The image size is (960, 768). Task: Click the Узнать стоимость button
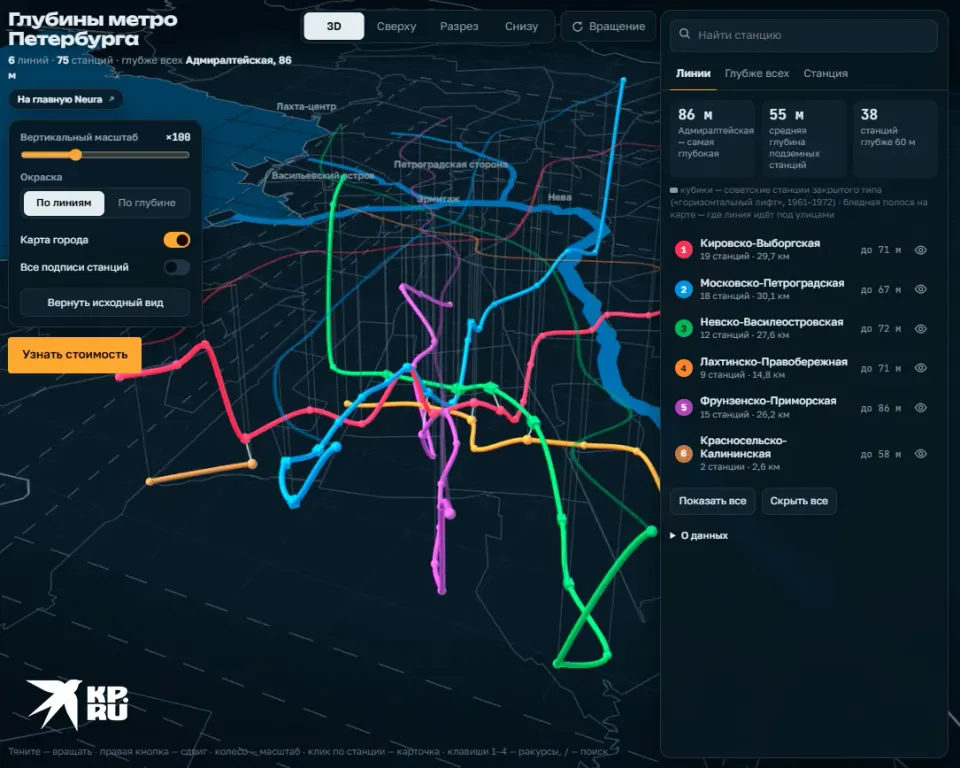point(75,355)
